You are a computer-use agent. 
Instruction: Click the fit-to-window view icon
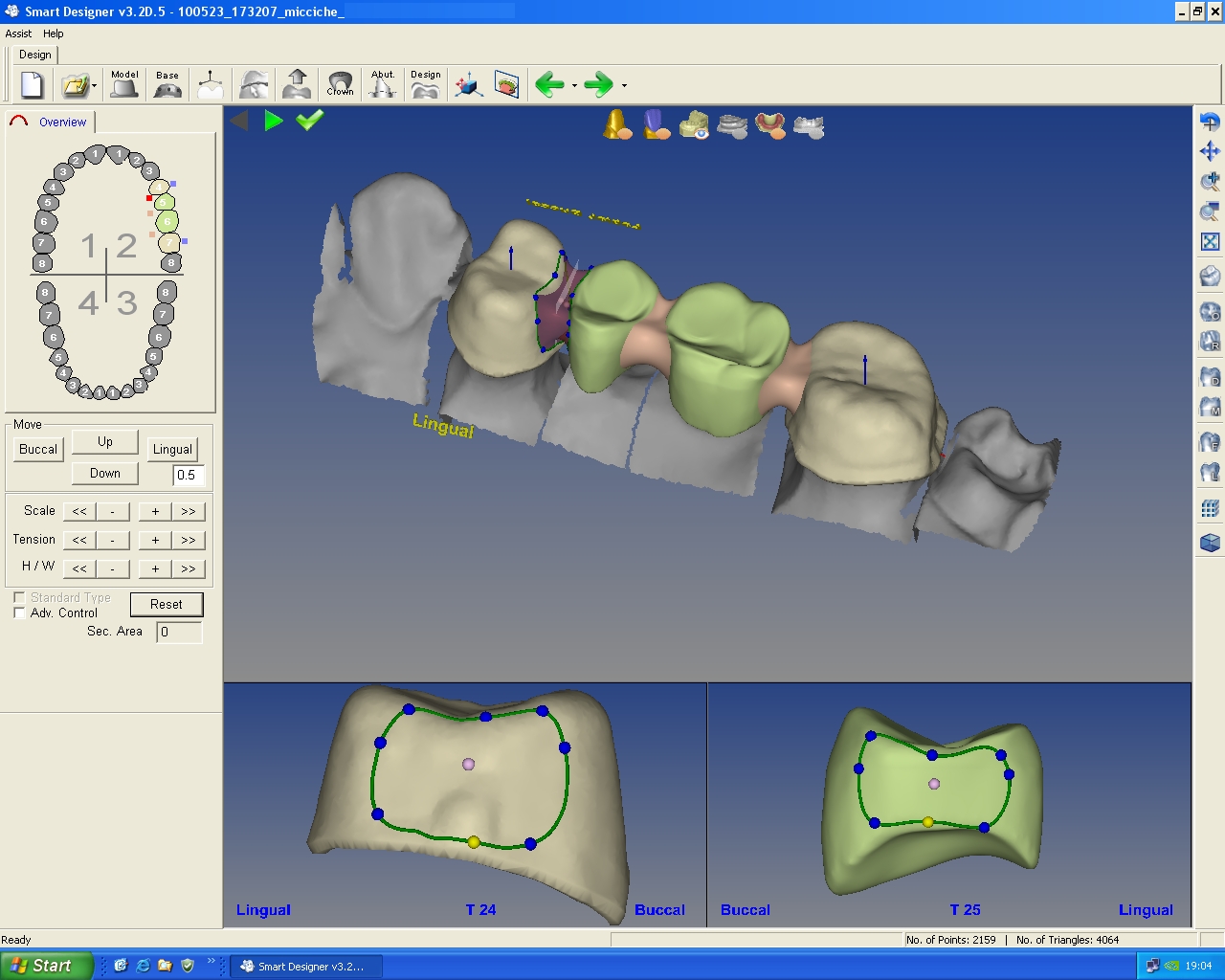tap(1210, 241)
